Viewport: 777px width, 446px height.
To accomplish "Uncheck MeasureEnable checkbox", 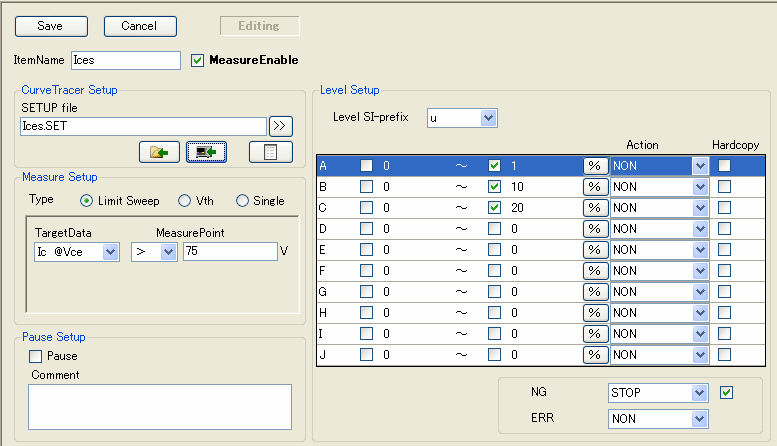I will pos(197,60).
